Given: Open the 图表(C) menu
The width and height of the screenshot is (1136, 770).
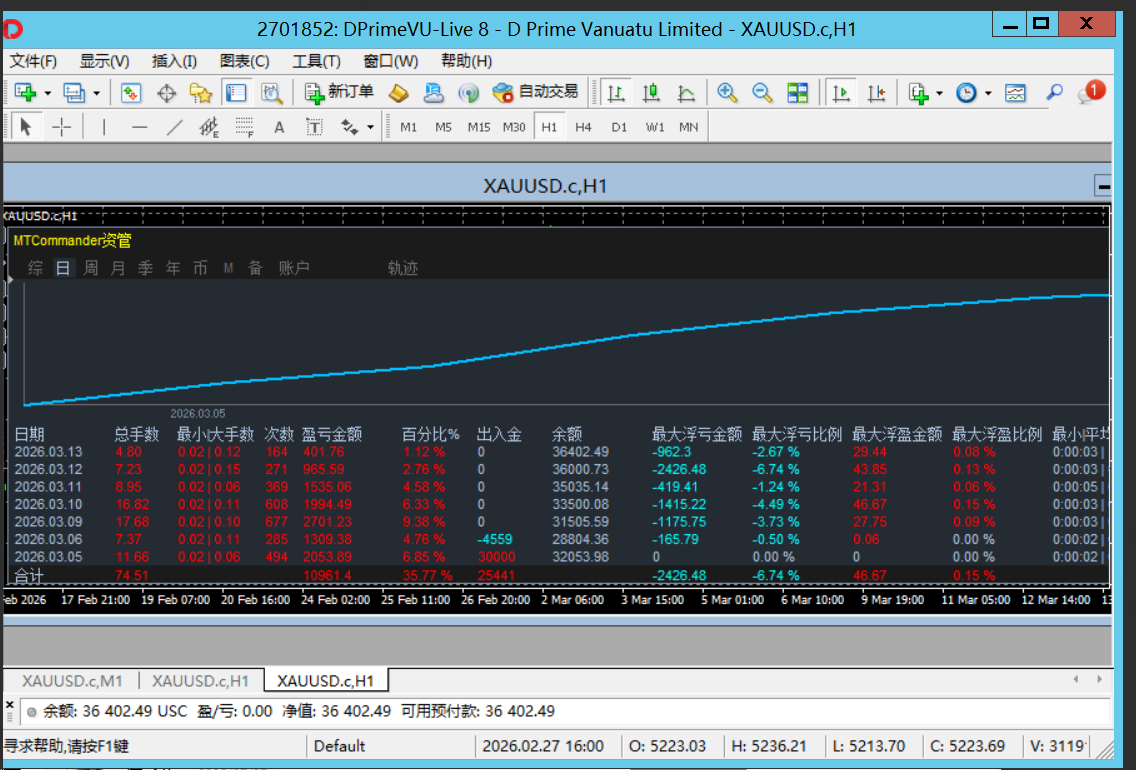Looking at the screenshot, I should pyautogui.click(x=245, y=62).
